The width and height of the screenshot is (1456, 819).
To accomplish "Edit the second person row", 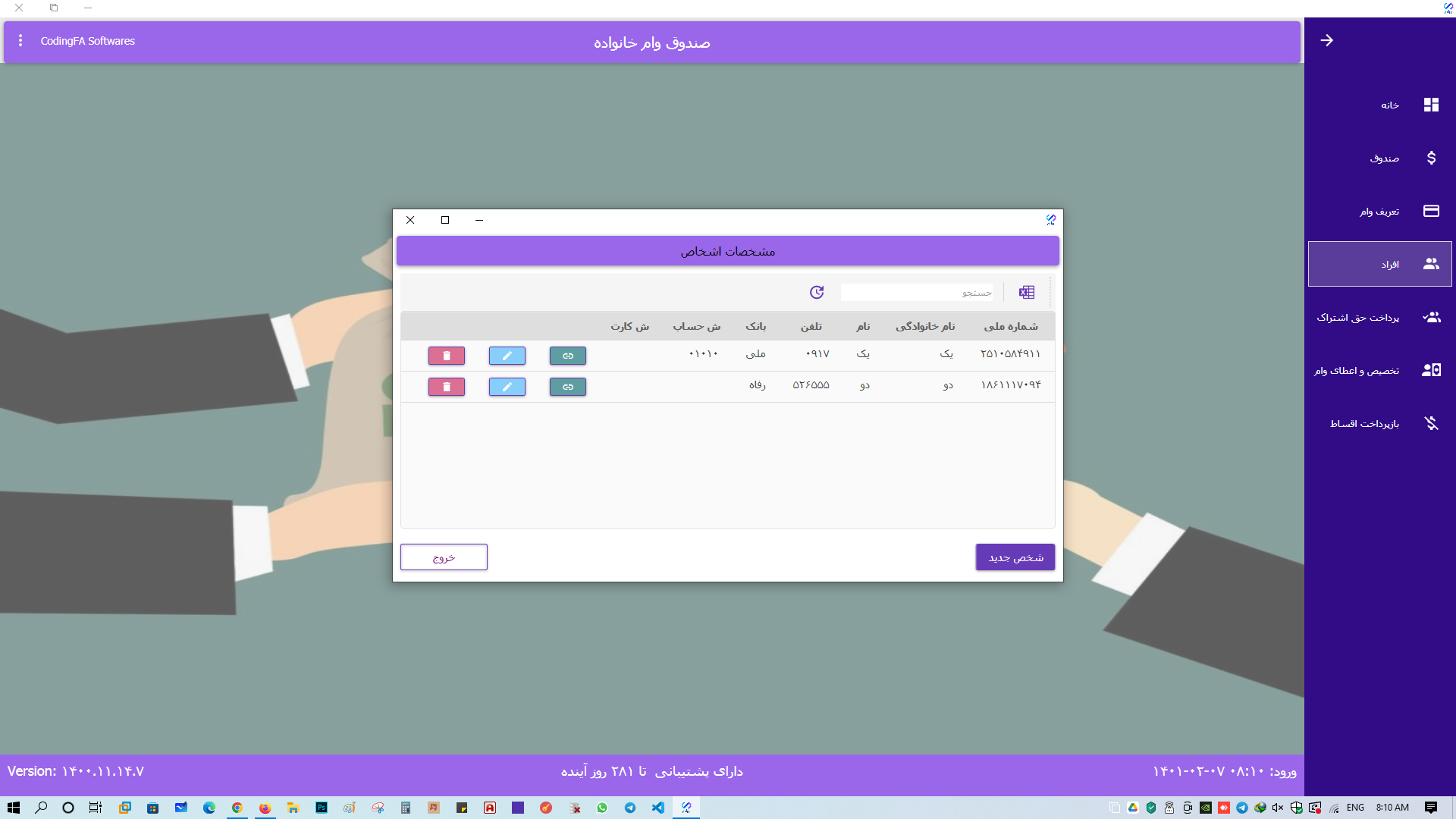I will (x=507, y=387).
